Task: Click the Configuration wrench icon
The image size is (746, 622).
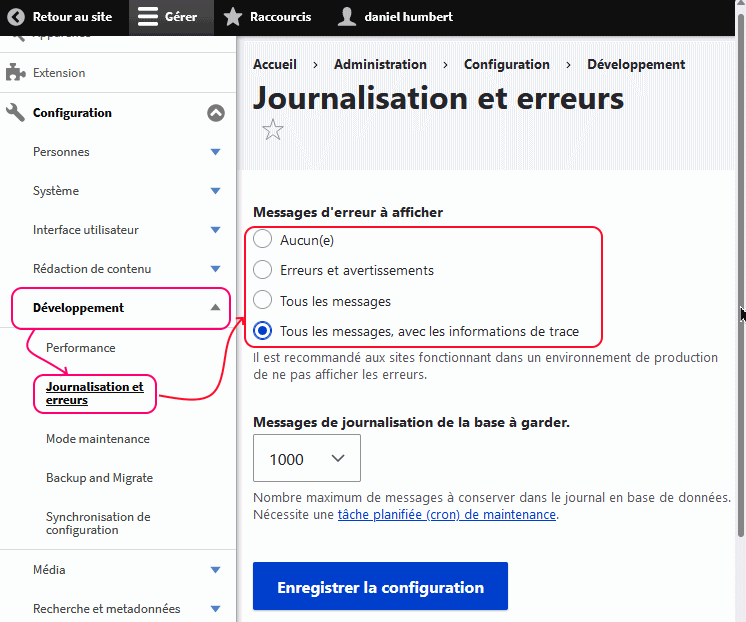Action: pyautogui.click(x=15, y=113)
